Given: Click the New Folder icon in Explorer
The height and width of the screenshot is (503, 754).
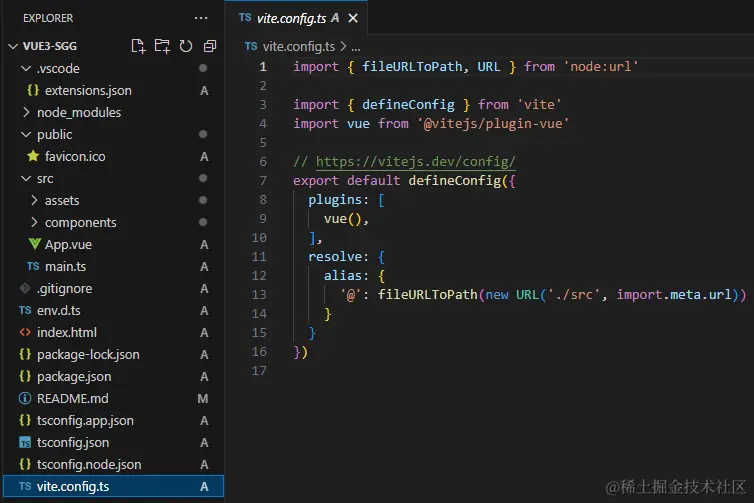Looking at the screenshot, I should coord(162,46).
